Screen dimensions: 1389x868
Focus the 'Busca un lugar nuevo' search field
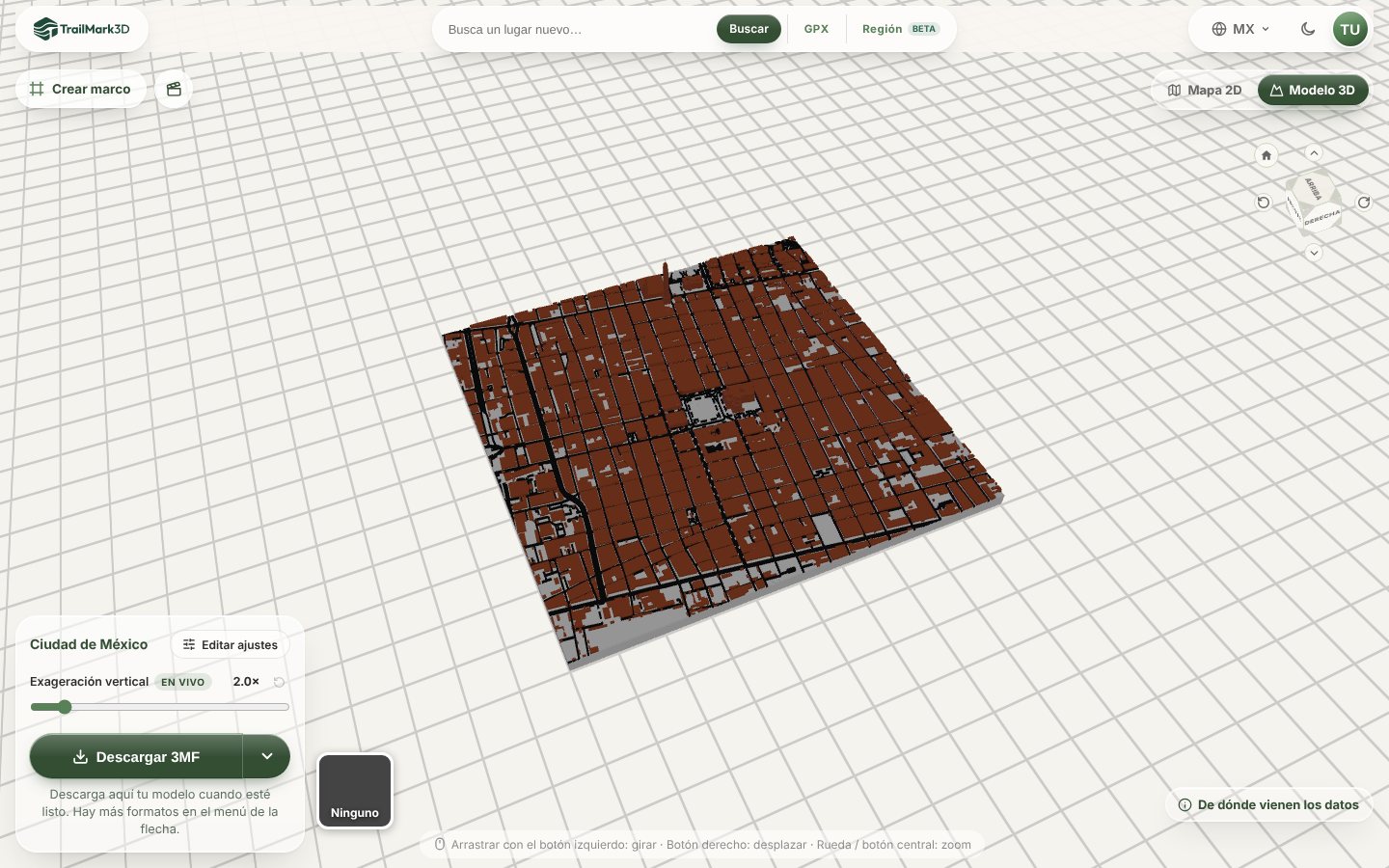pyautogui.click(x=577, y=29)
